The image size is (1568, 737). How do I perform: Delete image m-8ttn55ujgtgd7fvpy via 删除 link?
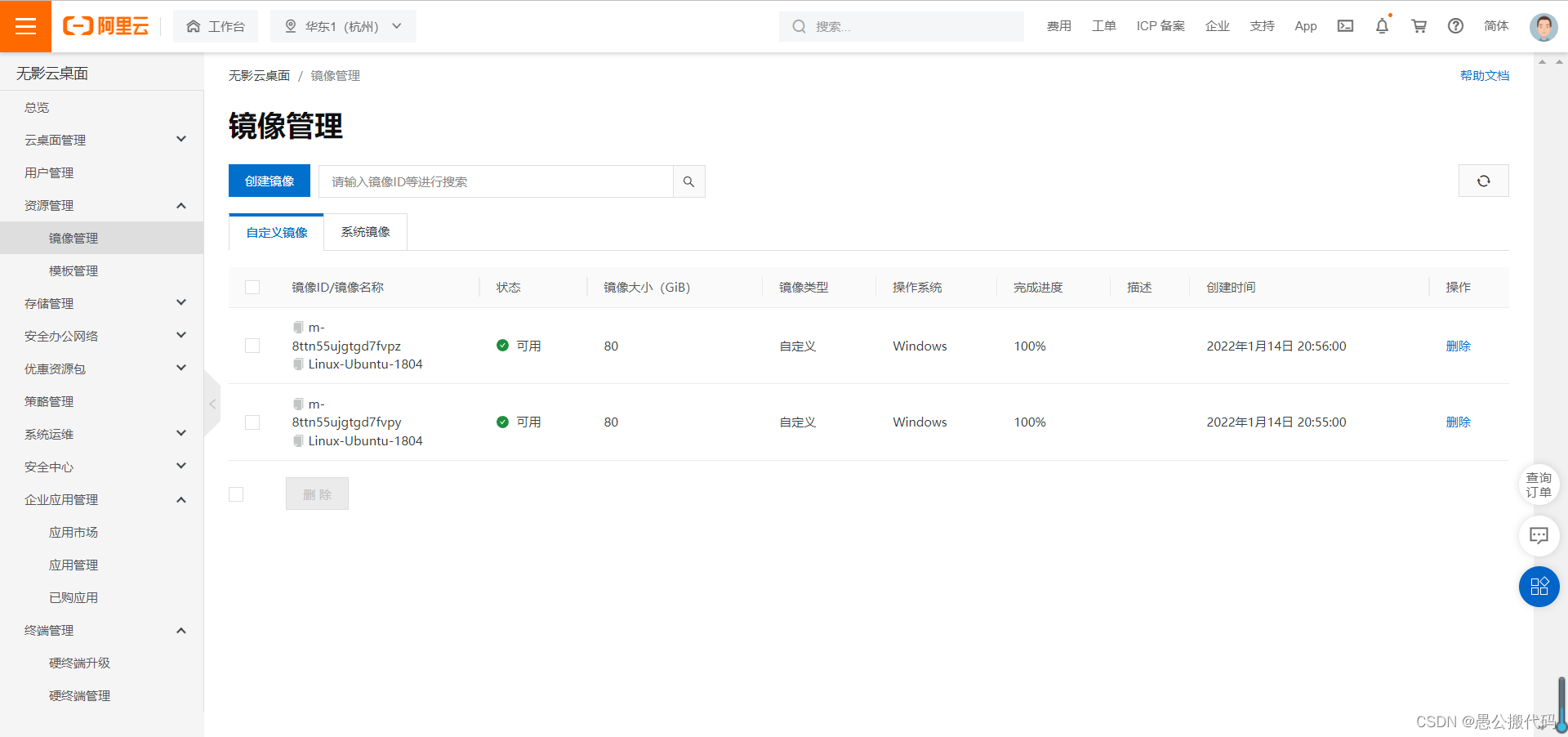(x=1458, y=422)
